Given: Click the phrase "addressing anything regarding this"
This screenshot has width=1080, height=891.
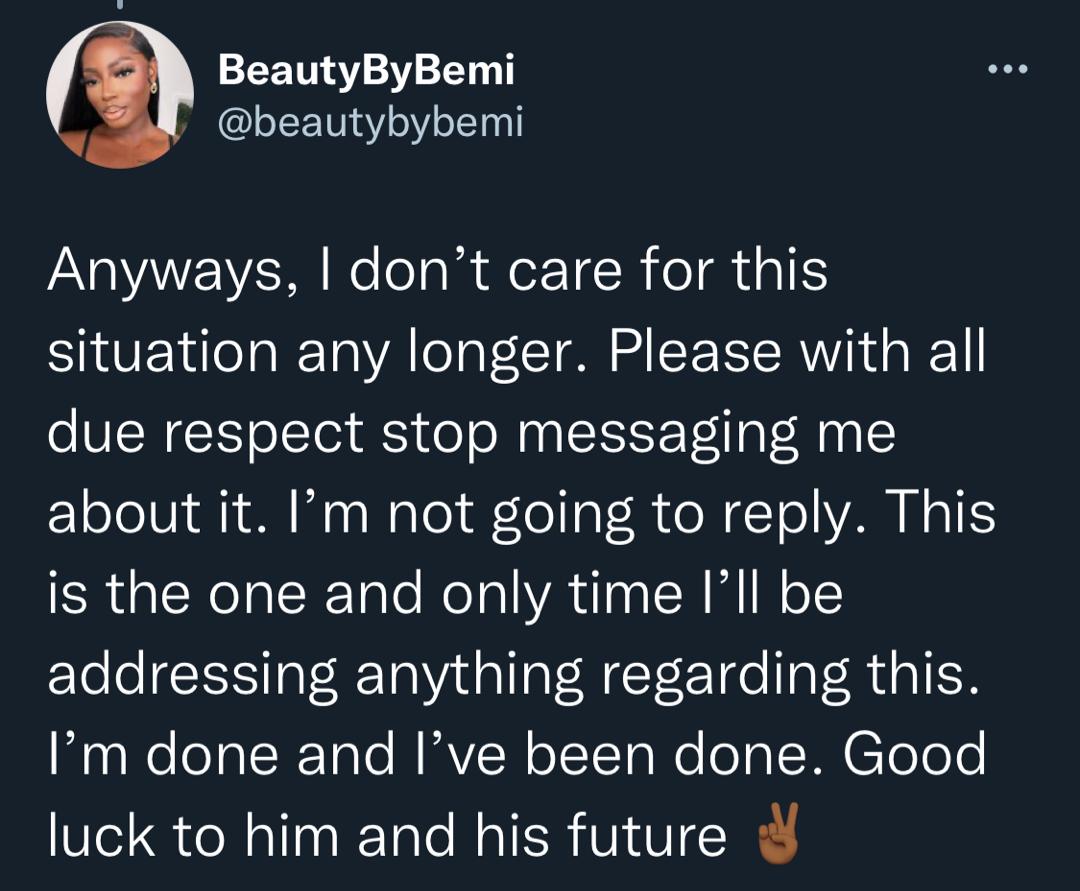Looking at the screenshot, I should (x=508, y=675).
